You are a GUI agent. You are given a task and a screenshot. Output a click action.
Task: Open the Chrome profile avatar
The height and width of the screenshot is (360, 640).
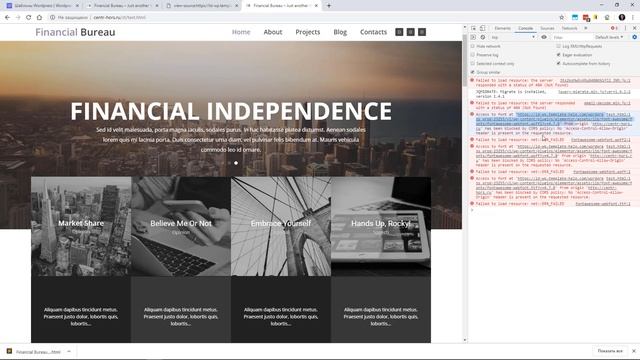click(622, 17)
